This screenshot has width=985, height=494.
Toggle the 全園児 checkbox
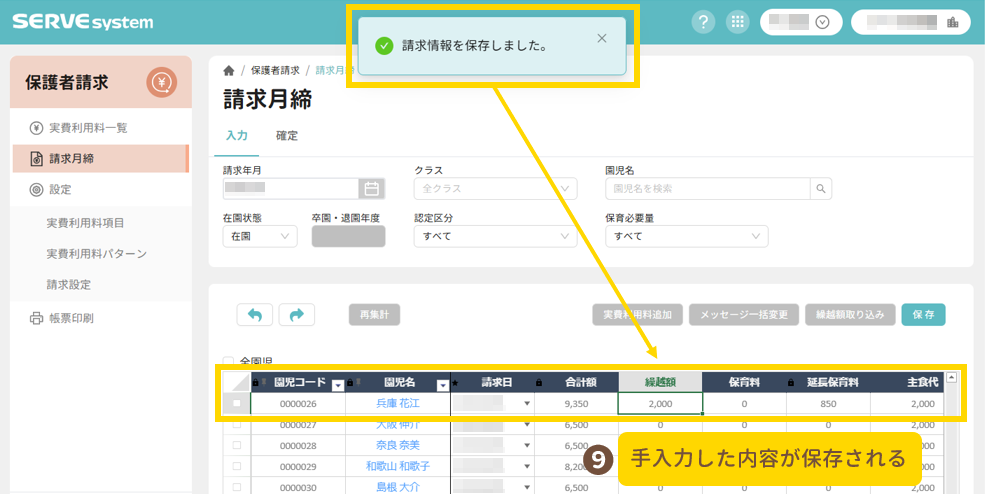point(229,362)
